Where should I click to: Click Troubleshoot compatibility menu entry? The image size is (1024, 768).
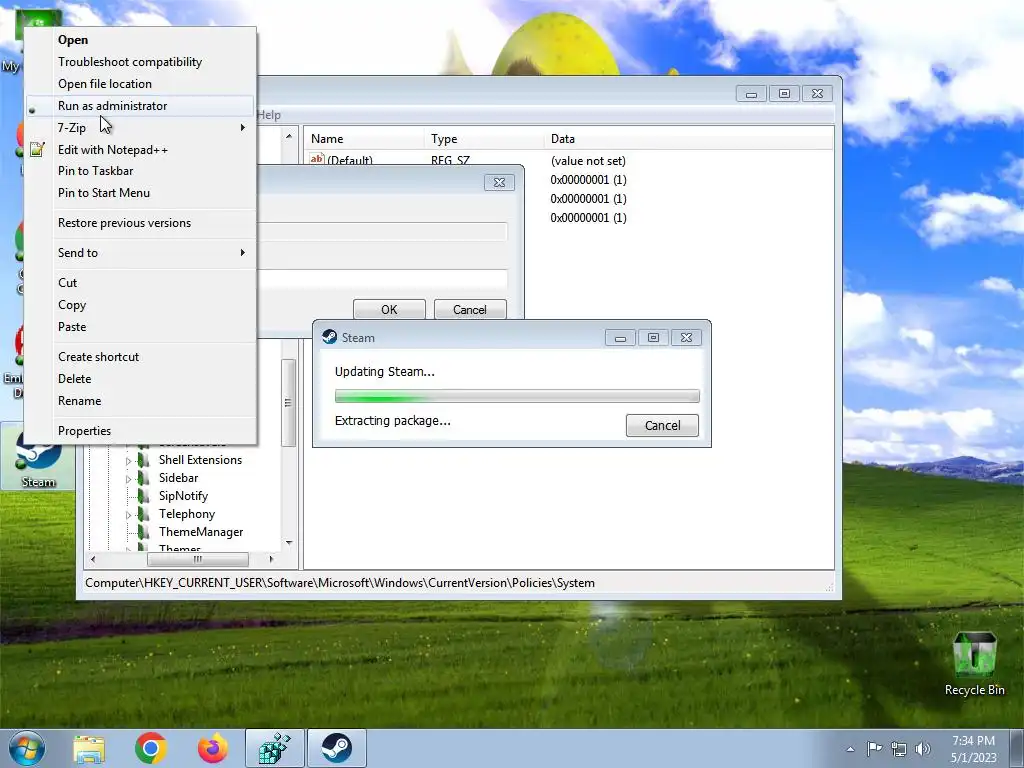(140, 62)
